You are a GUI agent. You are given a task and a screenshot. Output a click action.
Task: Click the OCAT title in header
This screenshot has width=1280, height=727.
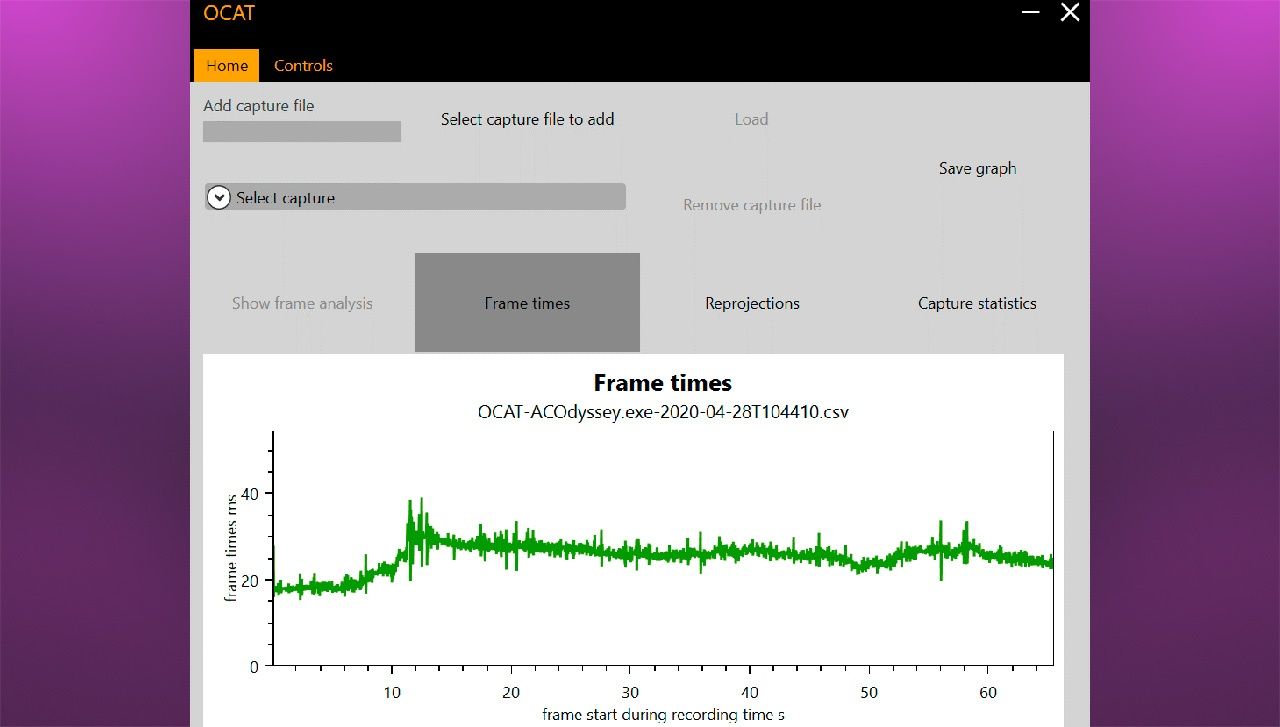(229, 13)
